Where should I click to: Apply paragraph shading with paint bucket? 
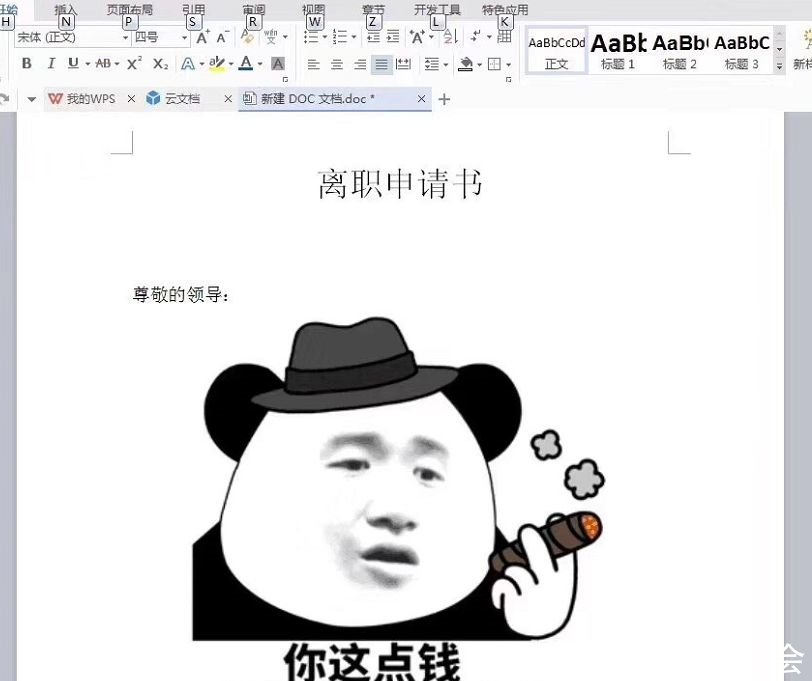pyautogui.click(x=466, y=64)
